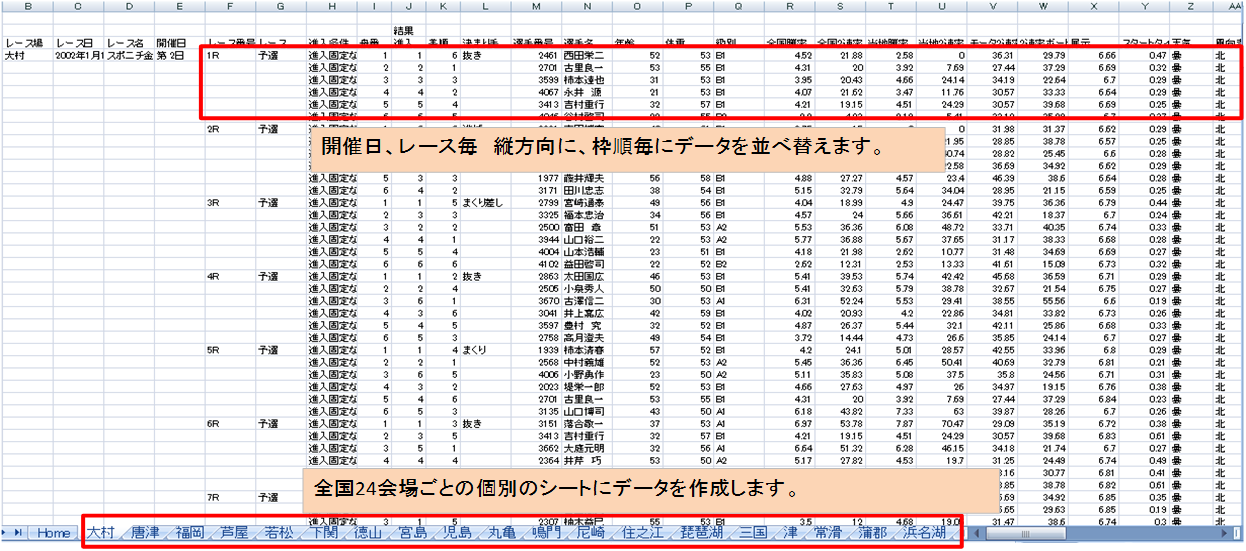The width and height of the screenshot is (1246, 551).
Task: Click the レース日 header cell
Action: coord(76,44)
